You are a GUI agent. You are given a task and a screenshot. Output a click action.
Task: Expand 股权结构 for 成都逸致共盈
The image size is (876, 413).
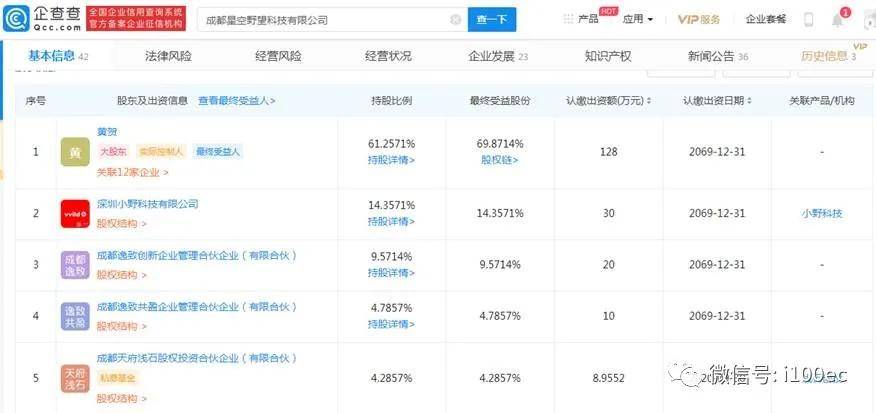[122, 326]
